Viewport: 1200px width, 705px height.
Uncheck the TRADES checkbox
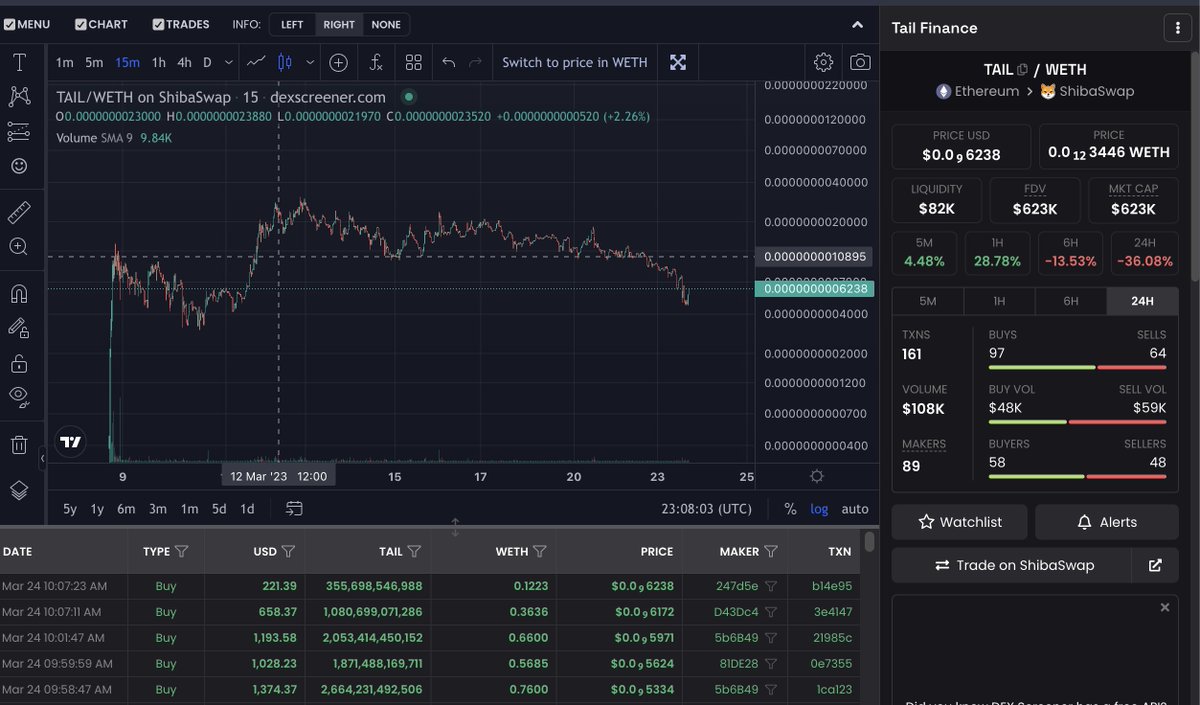pos(158,24)
